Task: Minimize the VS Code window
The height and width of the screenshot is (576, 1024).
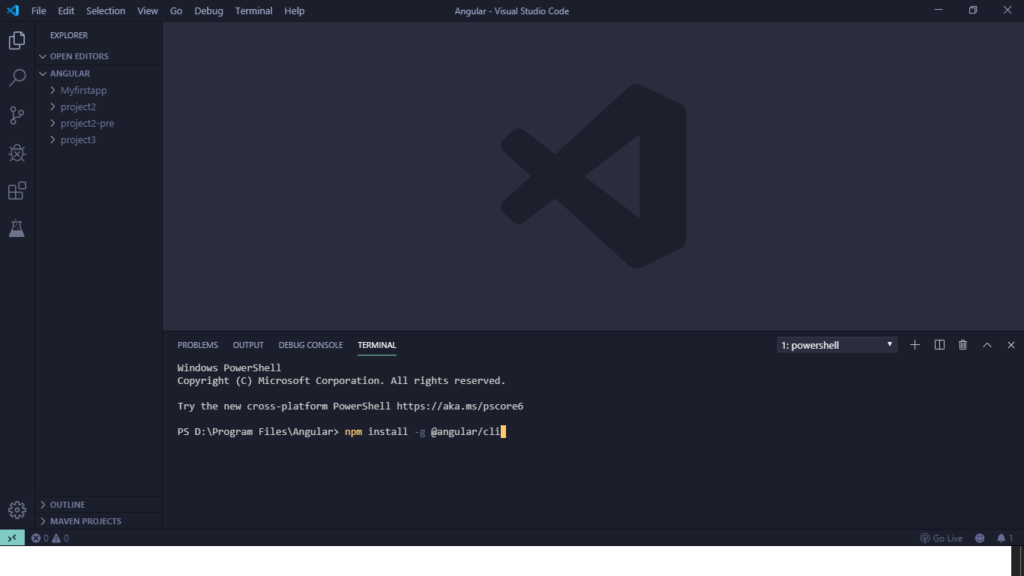Action: [x=938, y=10]
